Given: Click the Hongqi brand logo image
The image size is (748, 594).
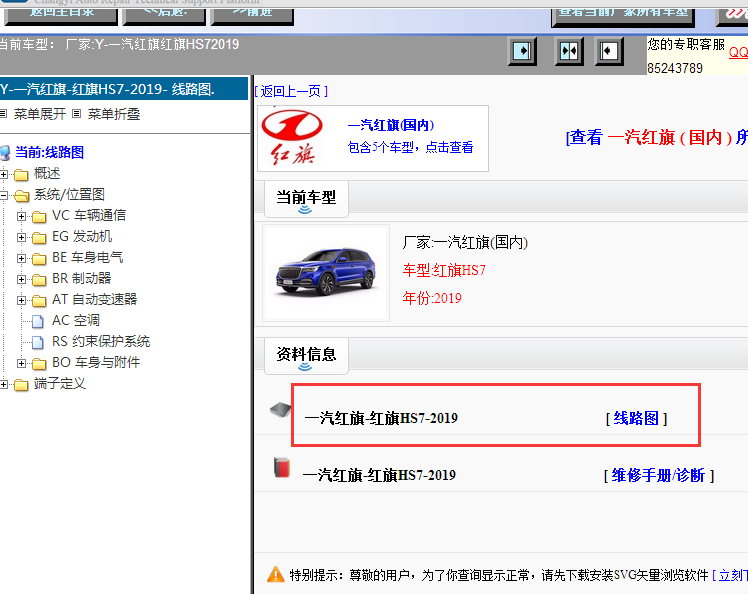Looking at the screenshot, I should click(292, 137).
